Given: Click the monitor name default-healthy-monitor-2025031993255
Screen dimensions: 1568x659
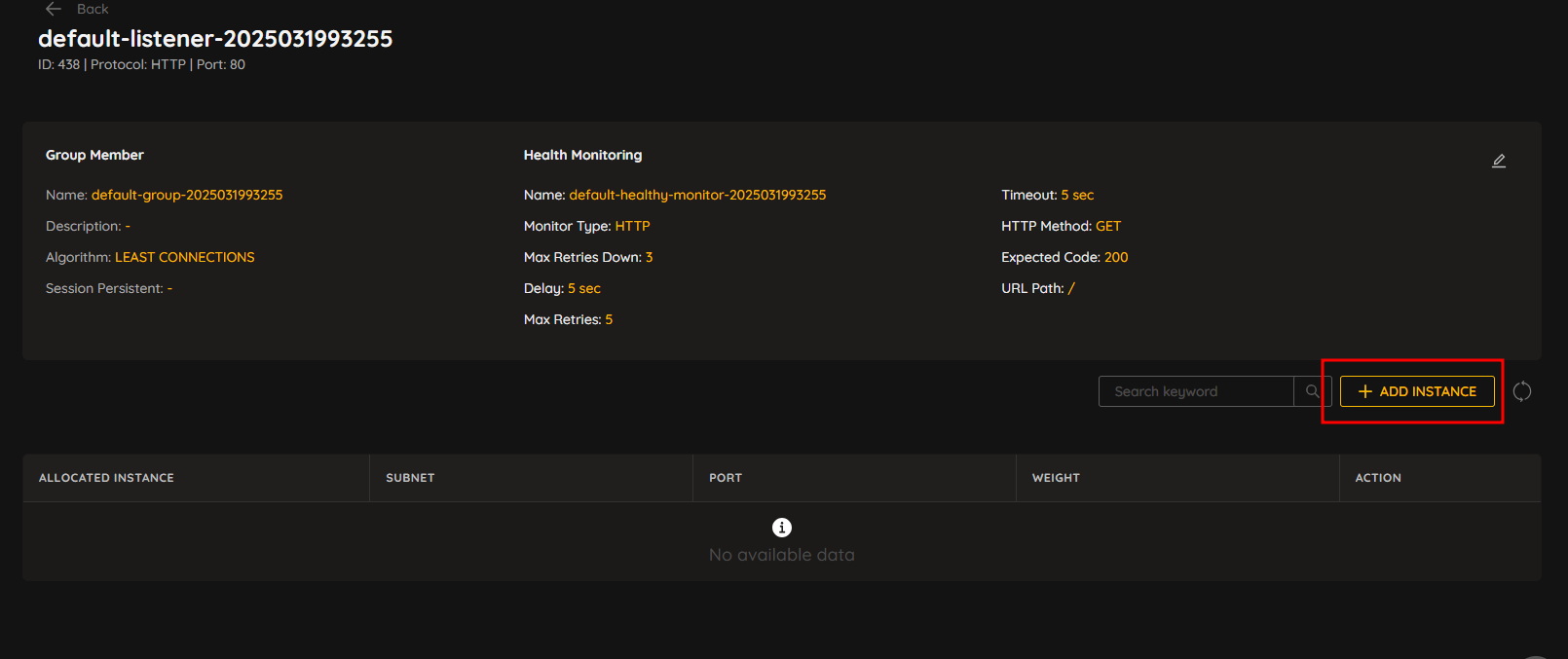Looking at the screenshot, I should [697, 195].
